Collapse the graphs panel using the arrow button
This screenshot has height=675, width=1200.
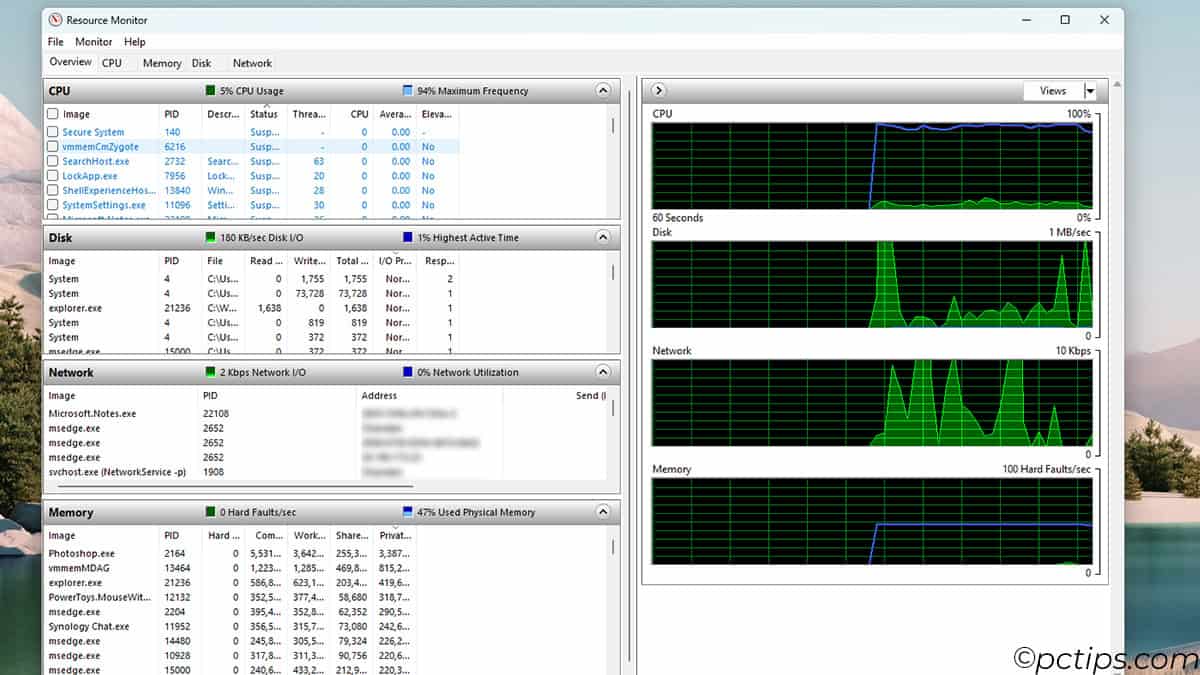[658, 90]
